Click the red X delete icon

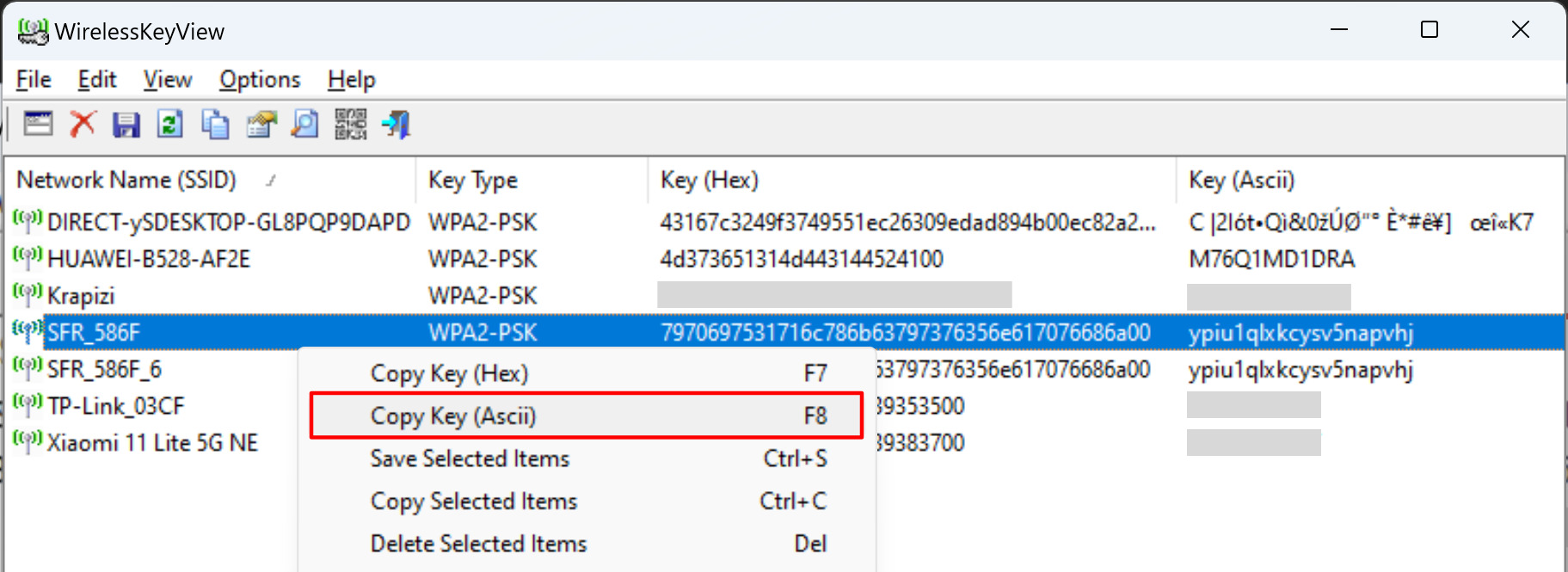coord(83,125)
